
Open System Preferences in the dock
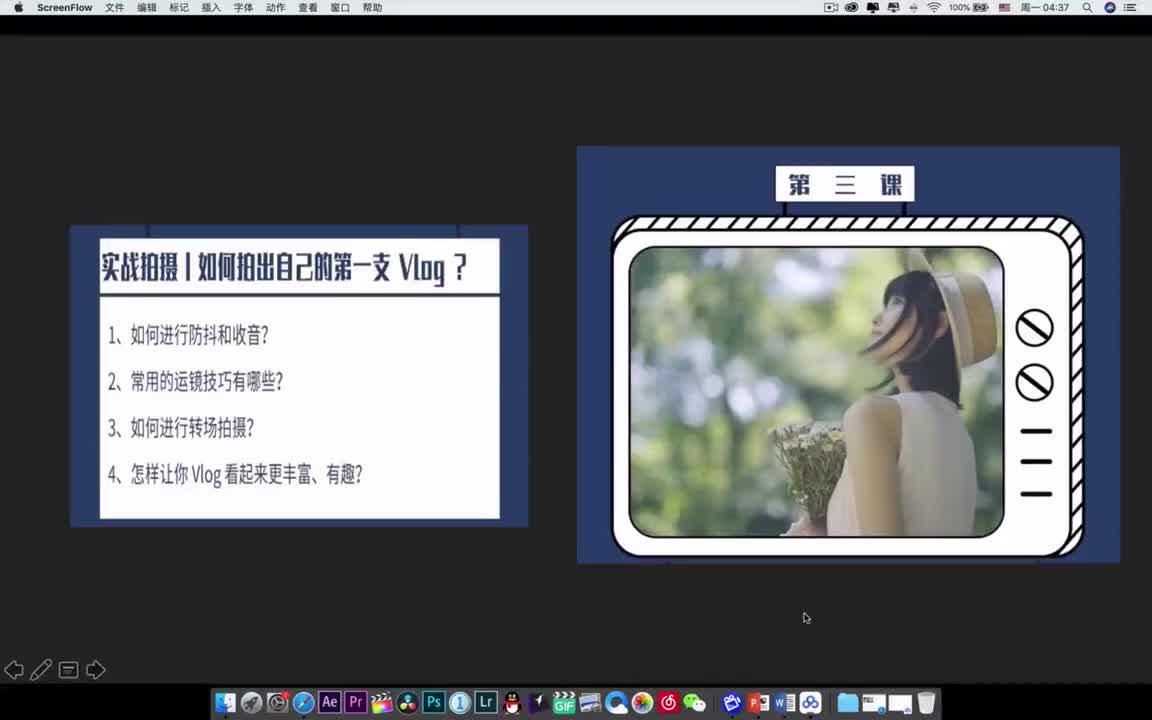(278, 703)
